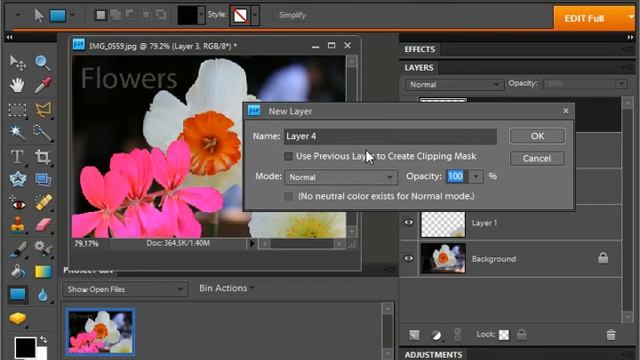Open Layers panel Opacity dropdown
Screen dimensions: 640x360
coord(621,84)
